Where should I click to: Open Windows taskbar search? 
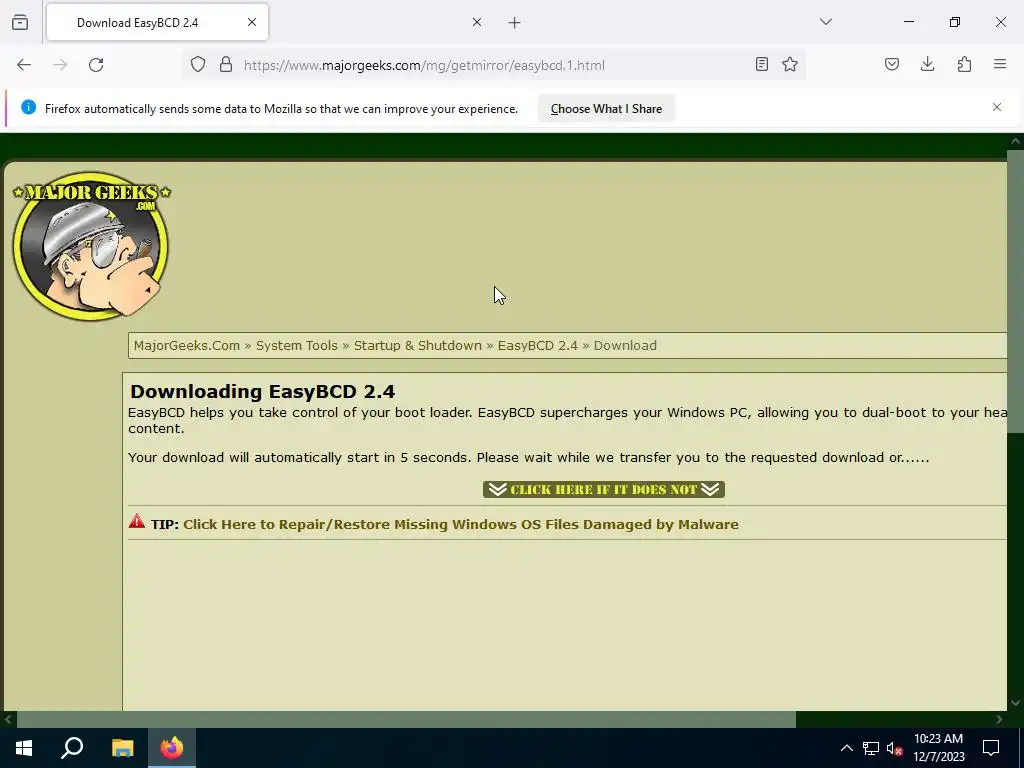[x=72, y=748]
